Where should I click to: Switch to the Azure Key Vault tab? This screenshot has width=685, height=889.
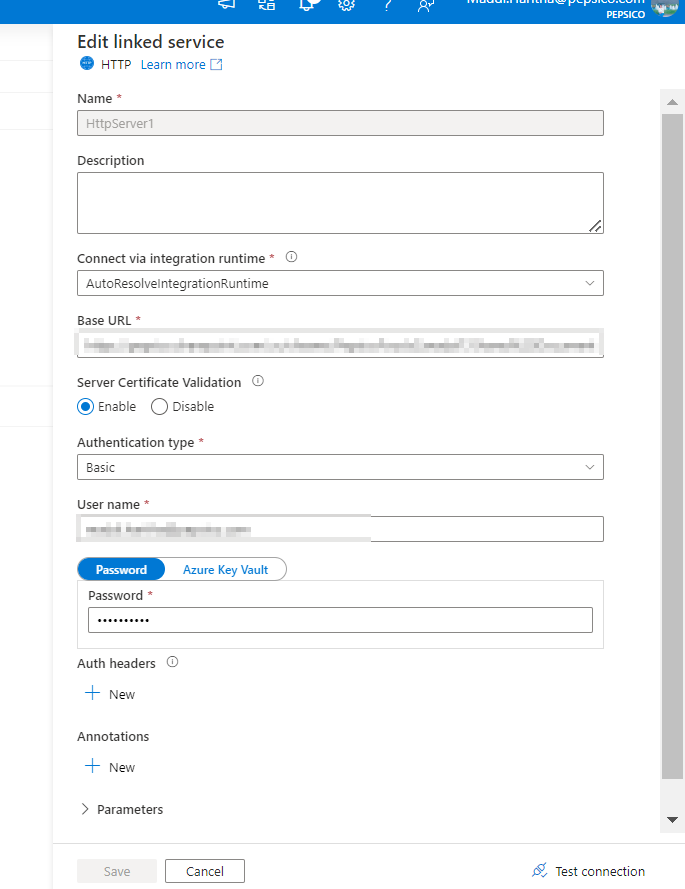click(225, 570)
